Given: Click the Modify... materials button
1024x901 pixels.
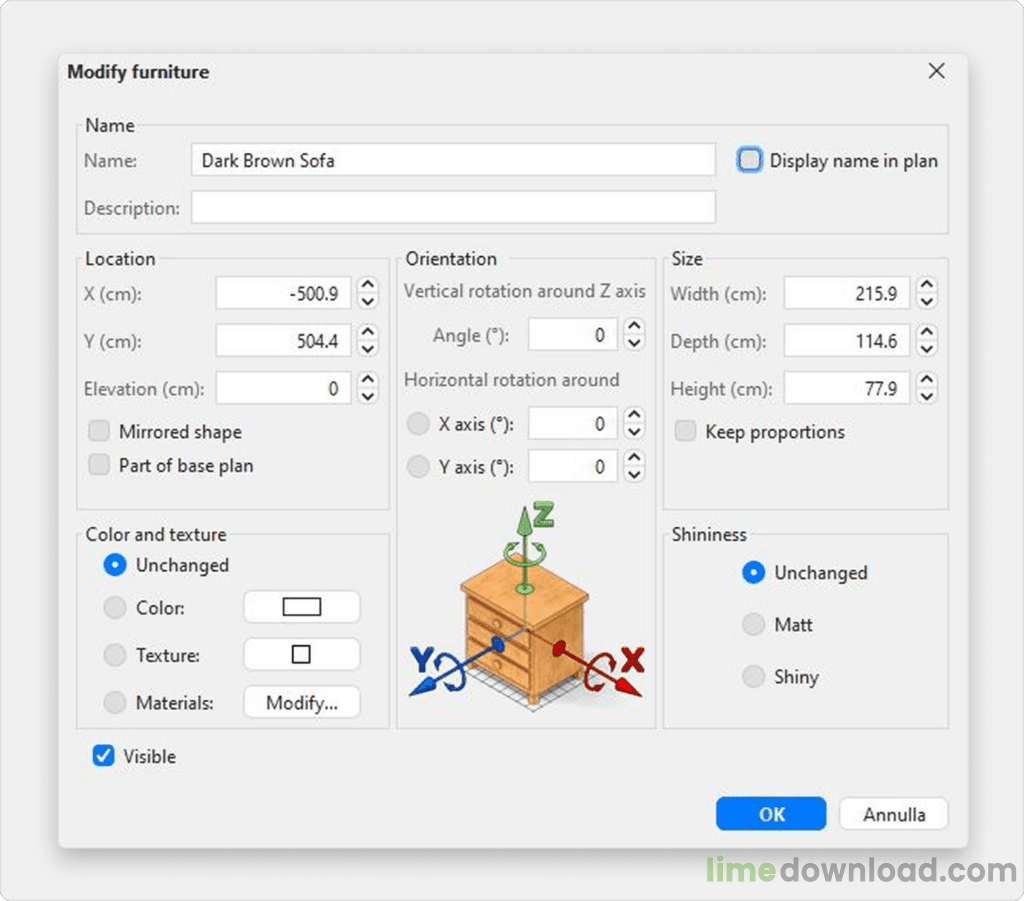Looking at the screenshot, I should (302, 703).
